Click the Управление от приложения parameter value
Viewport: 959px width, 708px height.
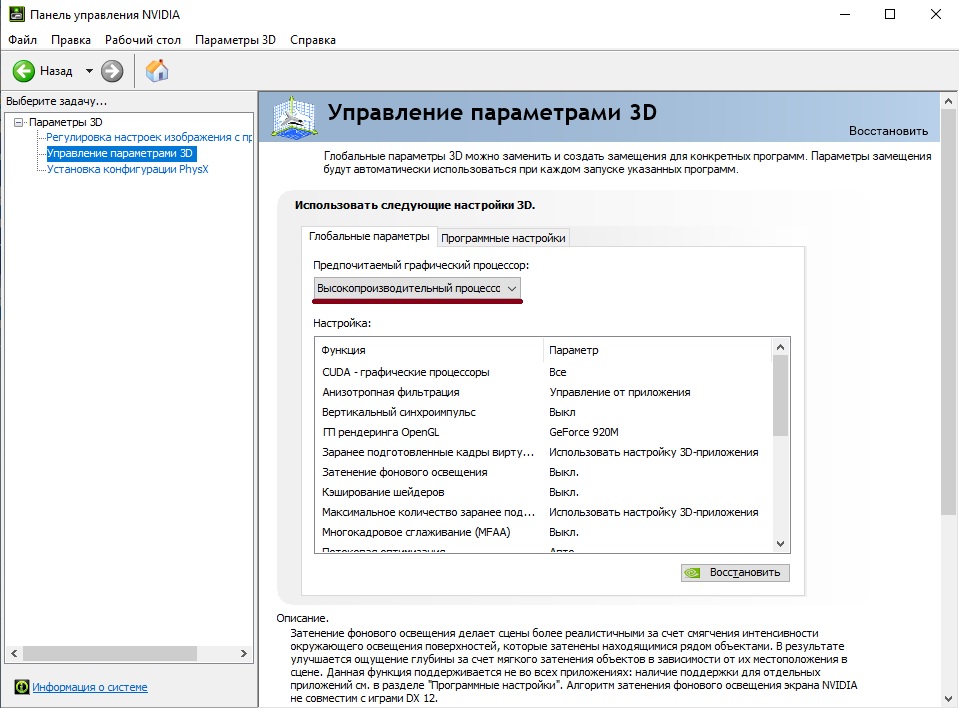coord(620,393)
